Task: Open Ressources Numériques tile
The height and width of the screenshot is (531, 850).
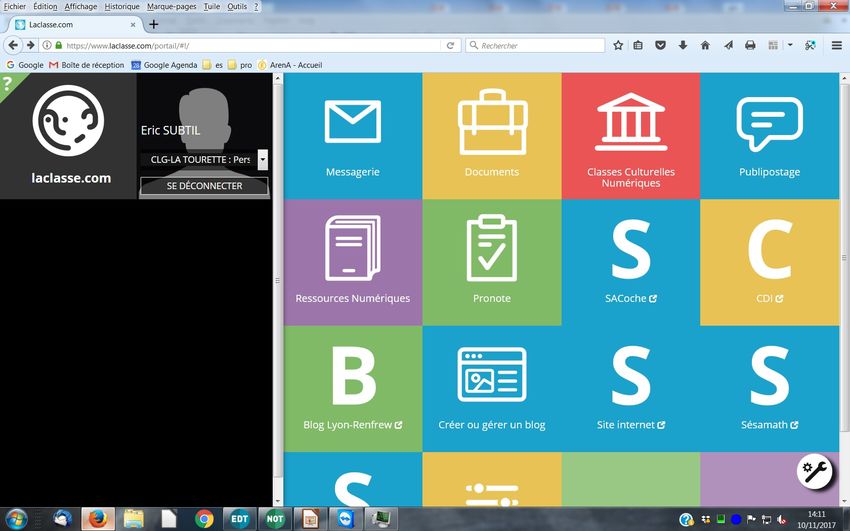Action: point(353,262)
